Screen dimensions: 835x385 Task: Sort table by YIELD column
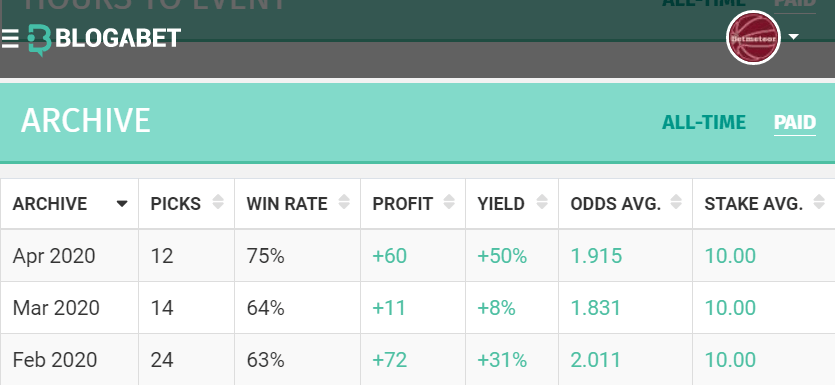tap(512, 203)
